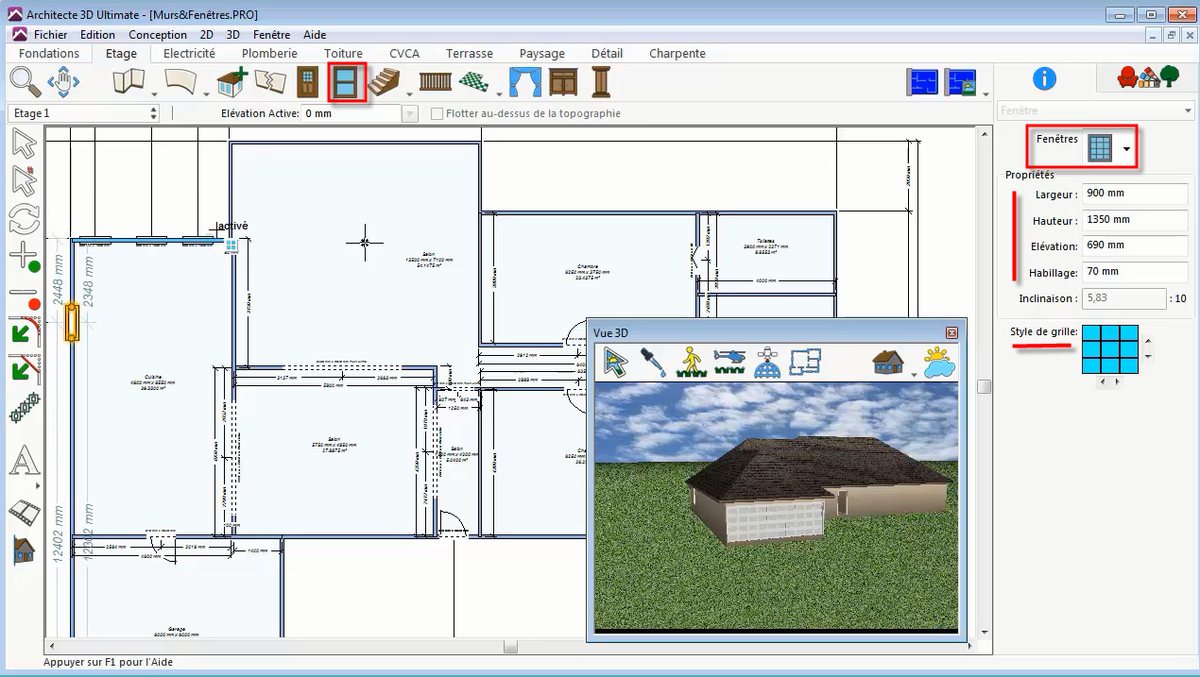Viewport: 1200px width, 677px height.
Task: Choose the Staircase tool
Action: point(385,82)
